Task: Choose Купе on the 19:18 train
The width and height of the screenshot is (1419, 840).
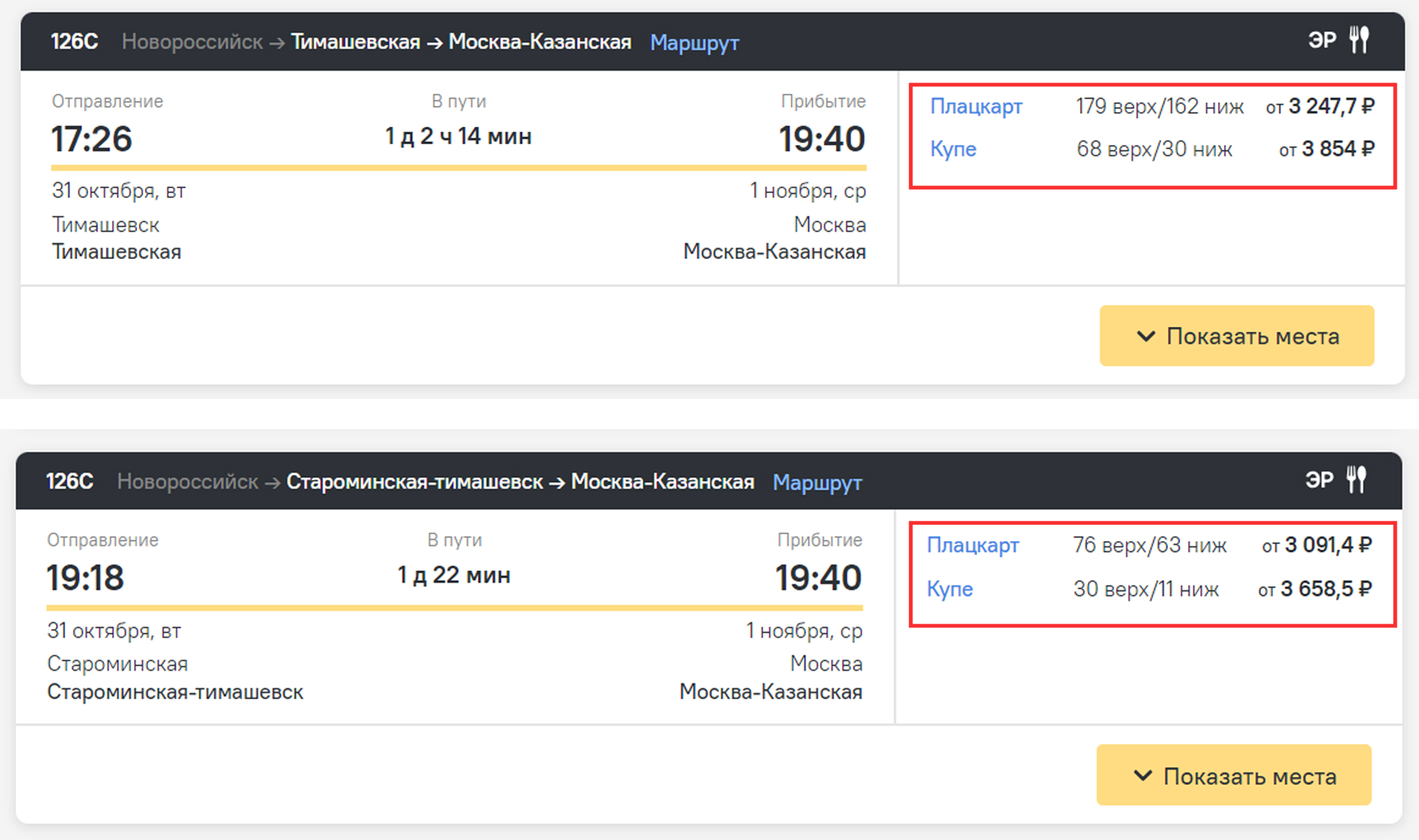Action: coord(949,589)
